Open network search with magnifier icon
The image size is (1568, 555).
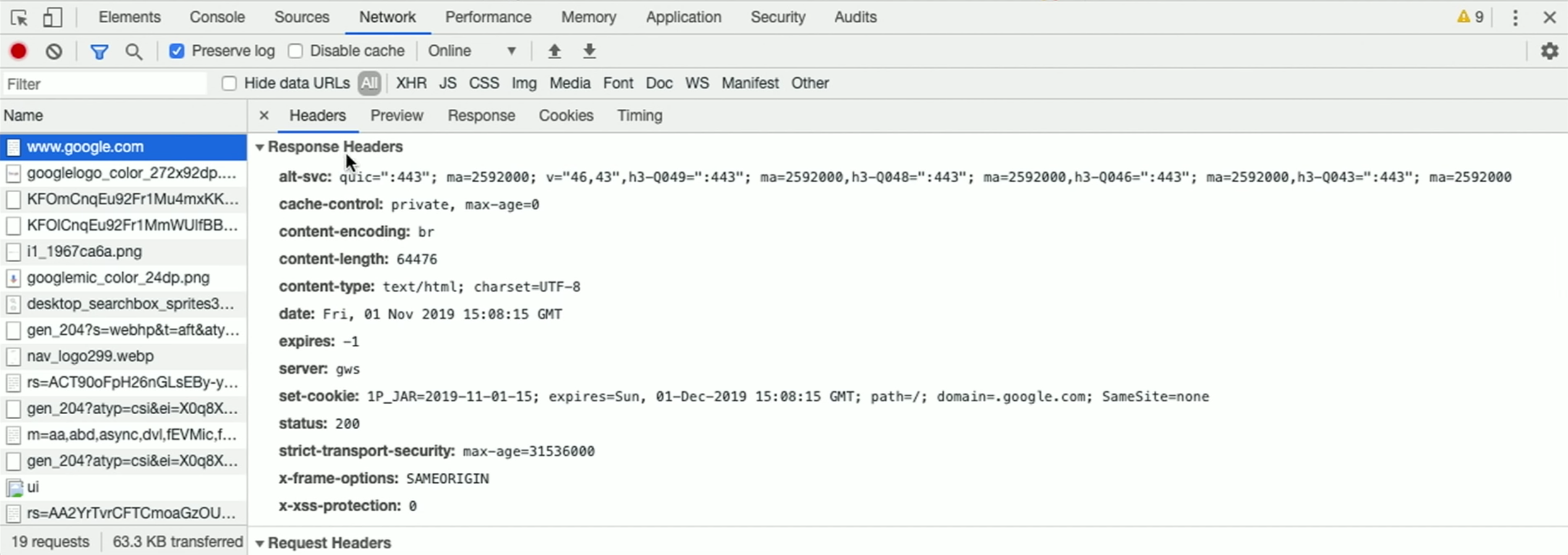(134, 51)
